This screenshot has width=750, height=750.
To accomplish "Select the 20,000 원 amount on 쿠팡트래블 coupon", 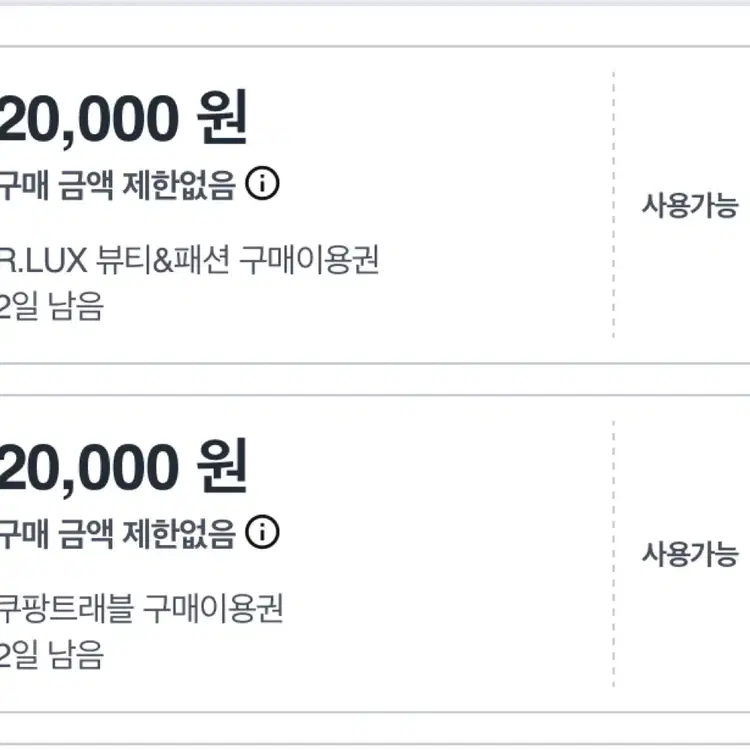I will tap(123, 468).
